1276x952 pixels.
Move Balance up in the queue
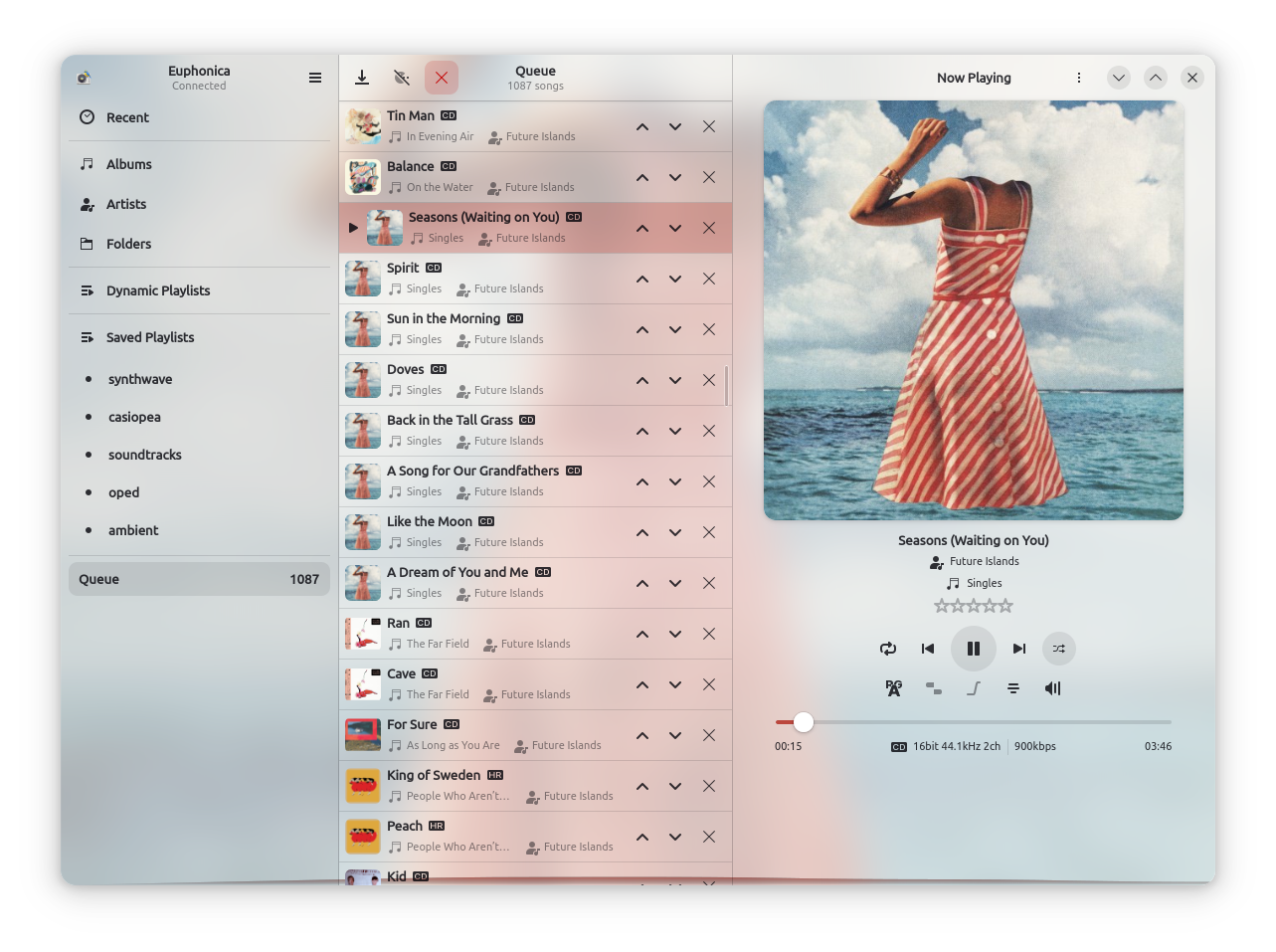[642, 177]
